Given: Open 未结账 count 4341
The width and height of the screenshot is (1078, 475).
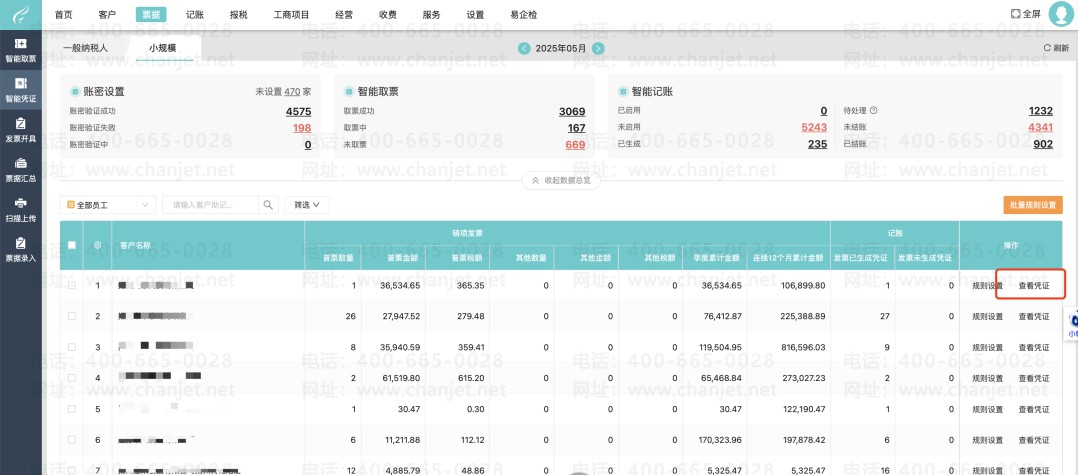Looking at the screenshot, I should [1040, 127].
